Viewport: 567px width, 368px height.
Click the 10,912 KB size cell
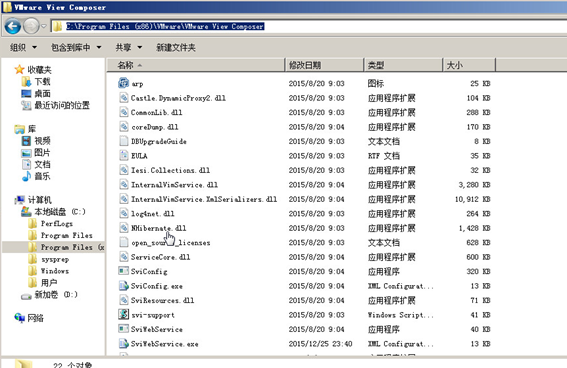(473, 199)
